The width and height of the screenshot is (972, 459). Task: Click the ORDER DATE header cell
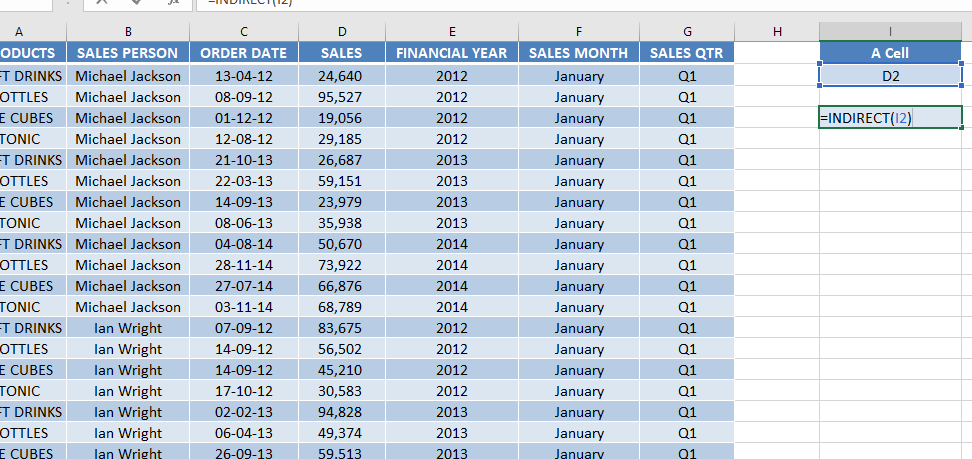244,53
